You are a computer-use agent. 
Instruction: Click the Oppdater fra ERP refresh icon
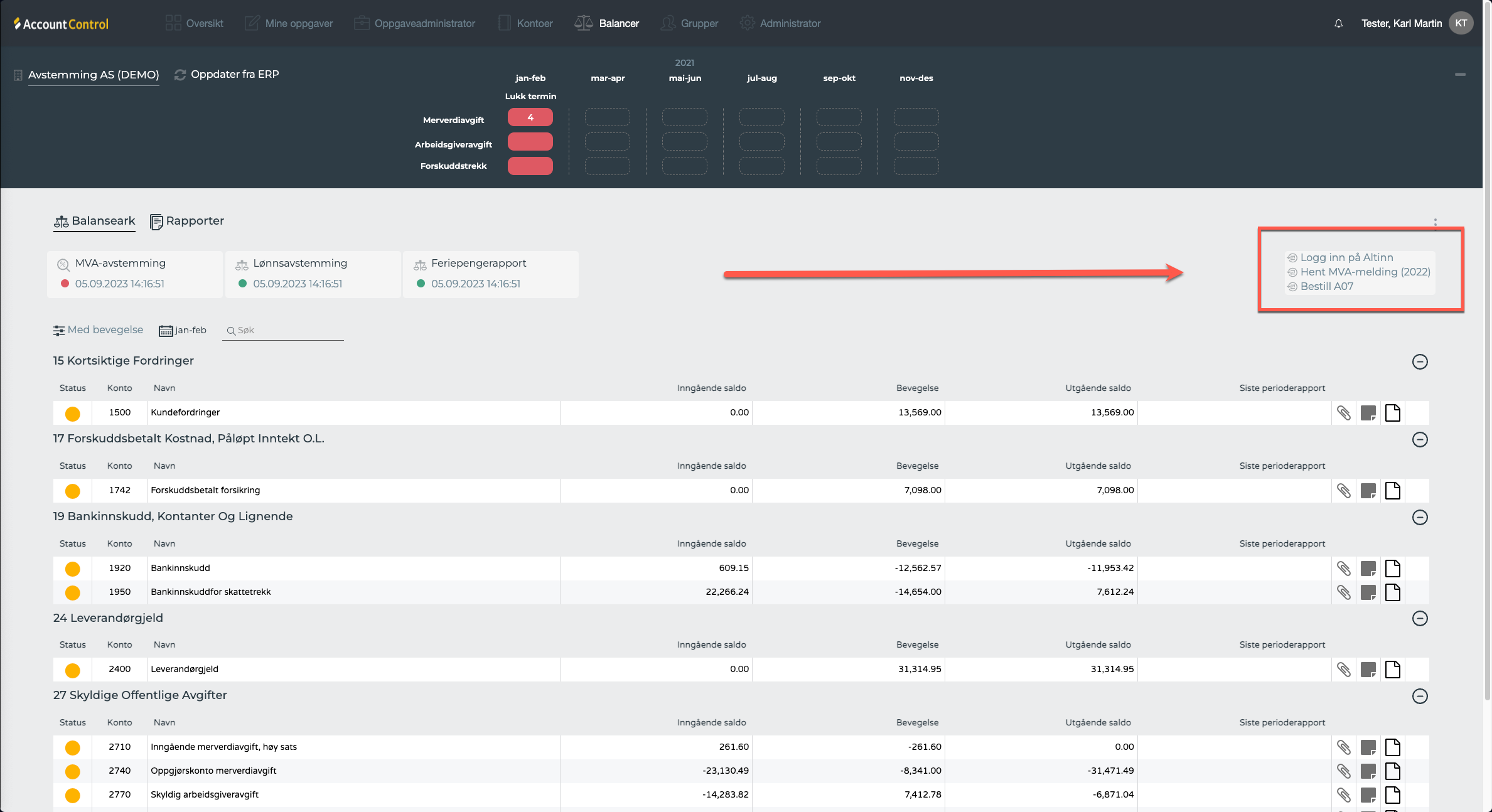point(180,75)
